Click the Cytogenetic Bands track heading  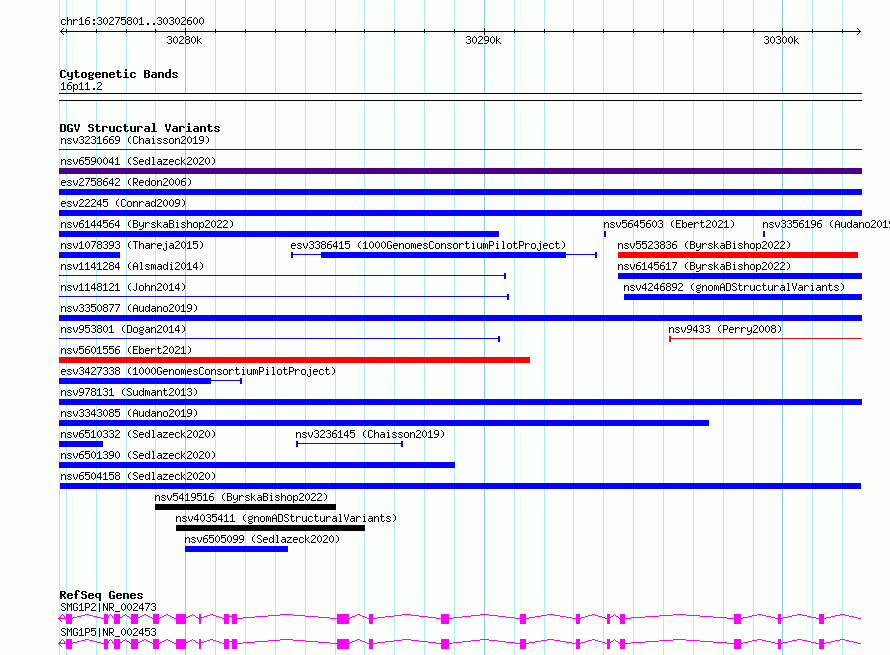click(119, 74)
